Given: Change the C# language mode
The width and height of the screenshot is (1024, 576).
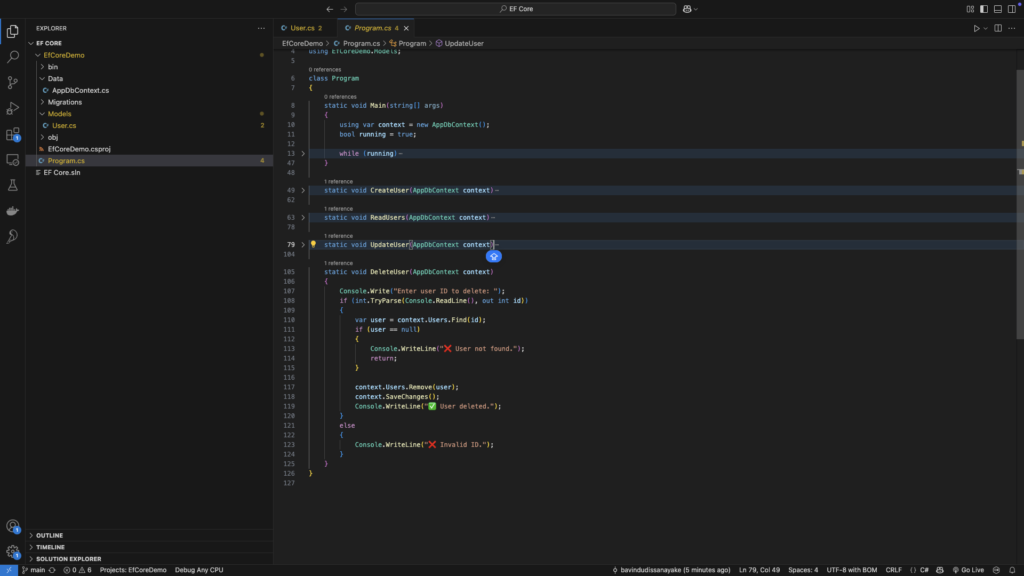Looking at the screenshot, I should (924, 570).
